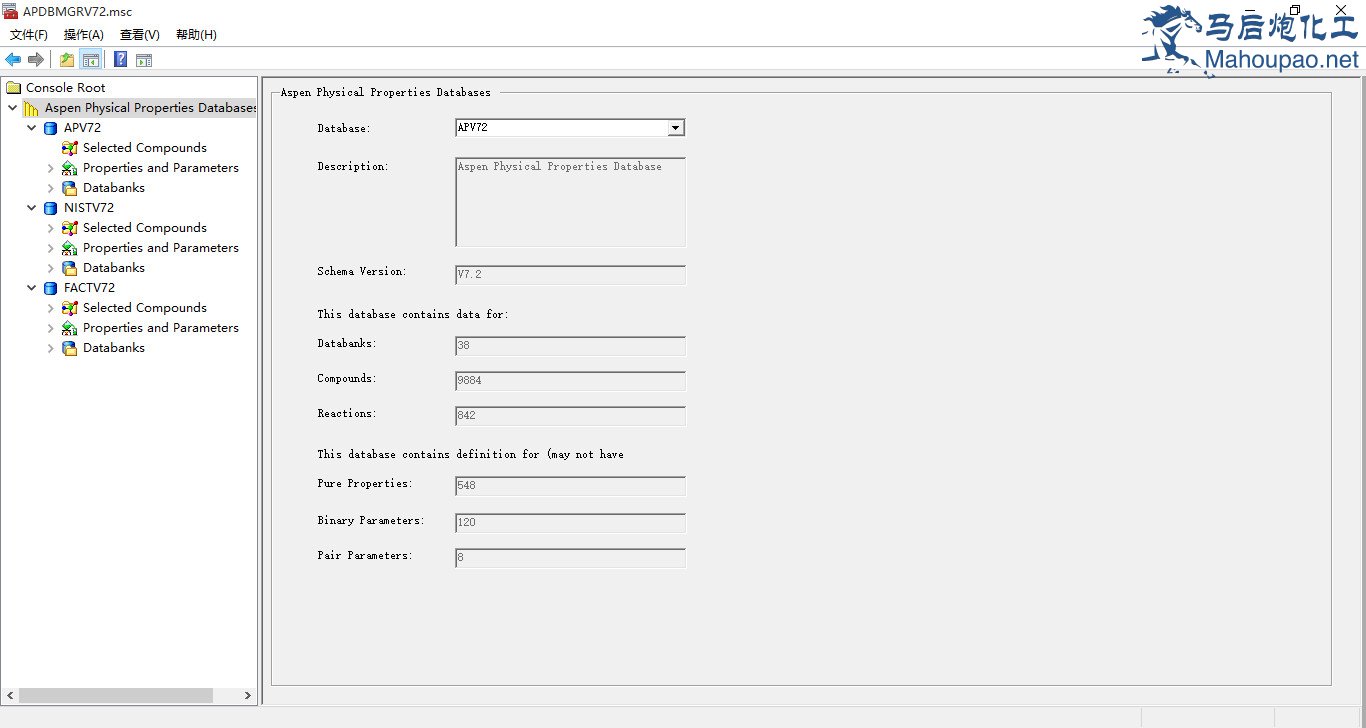Image resolution: width=1366 pixels, height=728 pixels.
Task: Expand Selected Compounds under FACTV72
Action: coord(51,308)
